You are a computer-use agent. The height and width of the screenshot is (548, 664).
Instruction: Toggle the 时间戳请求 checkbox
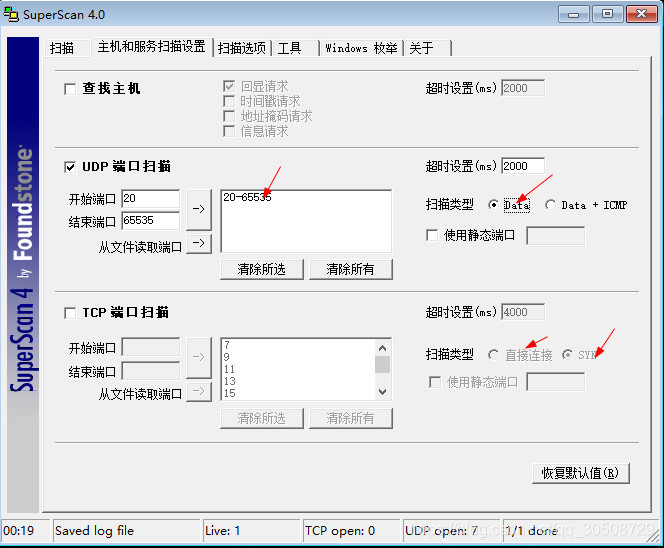pos(229,101)
